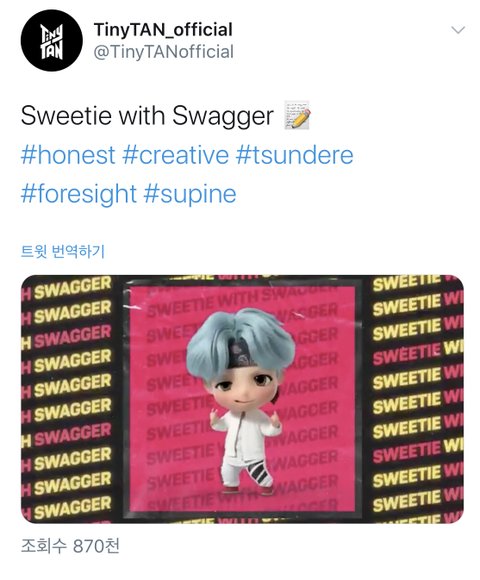Click the TinyTAN logo inside the avatar
480x580 pixels.
(x=51, y=41)
